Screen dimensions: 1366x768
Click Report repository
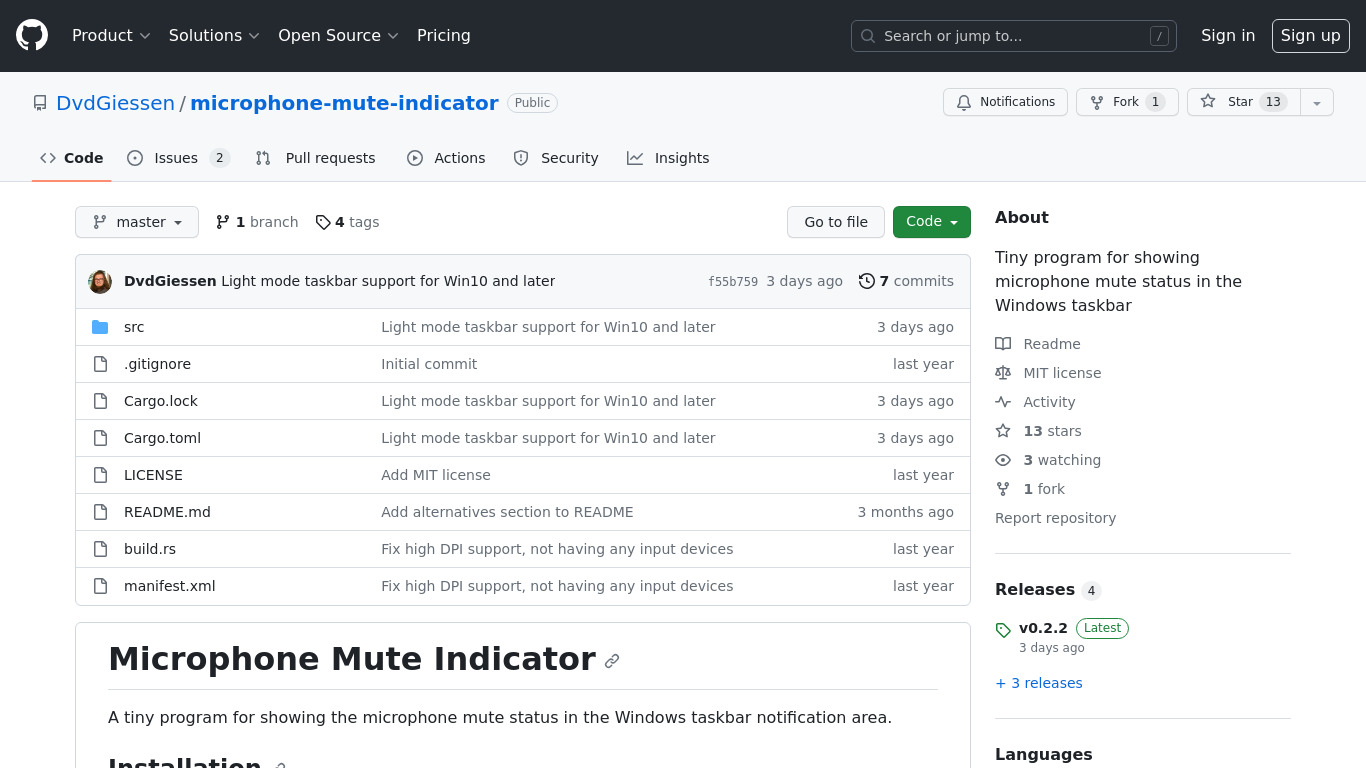[x=1055, y=518]
